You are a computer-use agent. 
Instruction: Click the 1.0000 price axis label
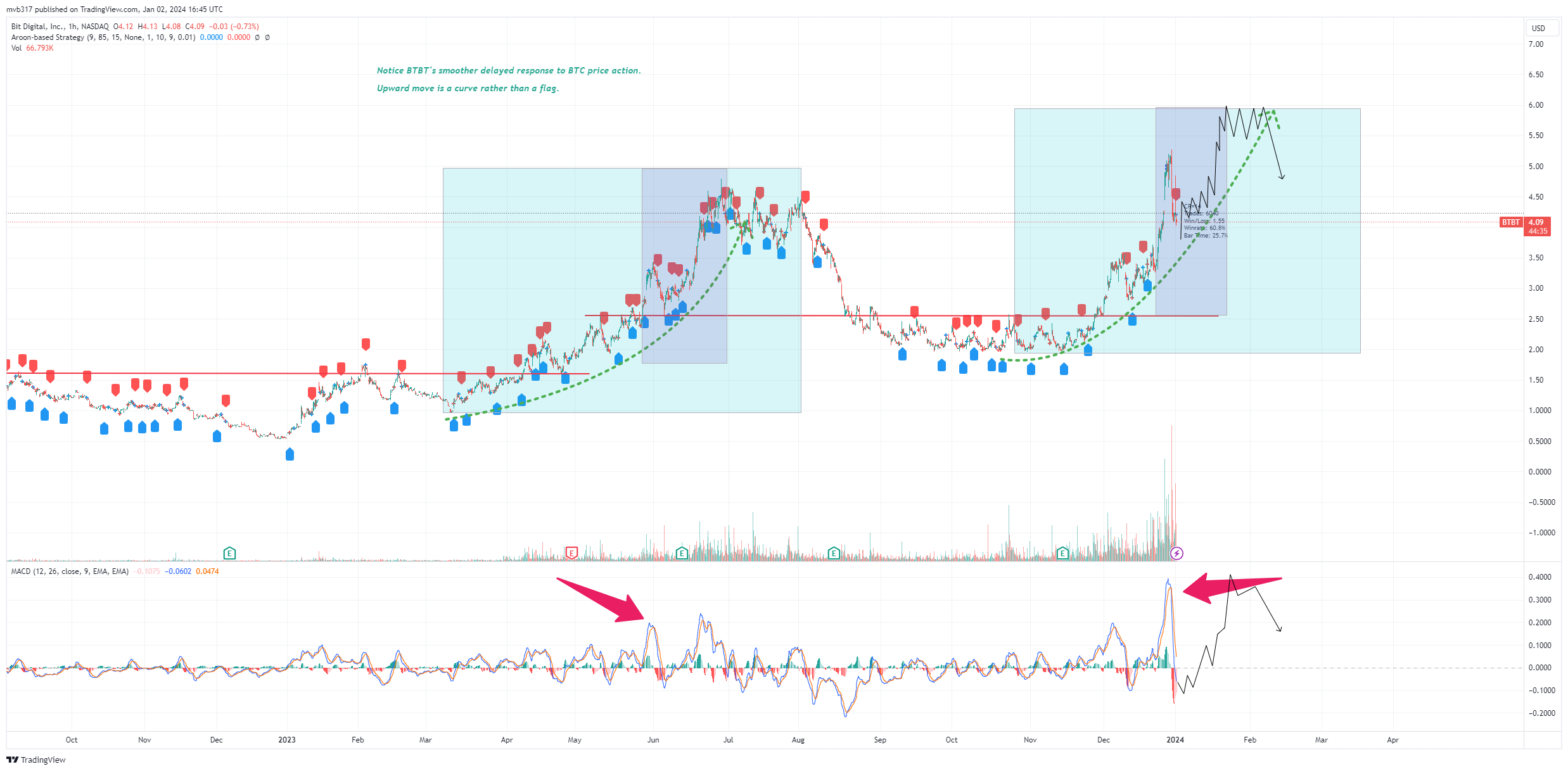click(1539, 411)
